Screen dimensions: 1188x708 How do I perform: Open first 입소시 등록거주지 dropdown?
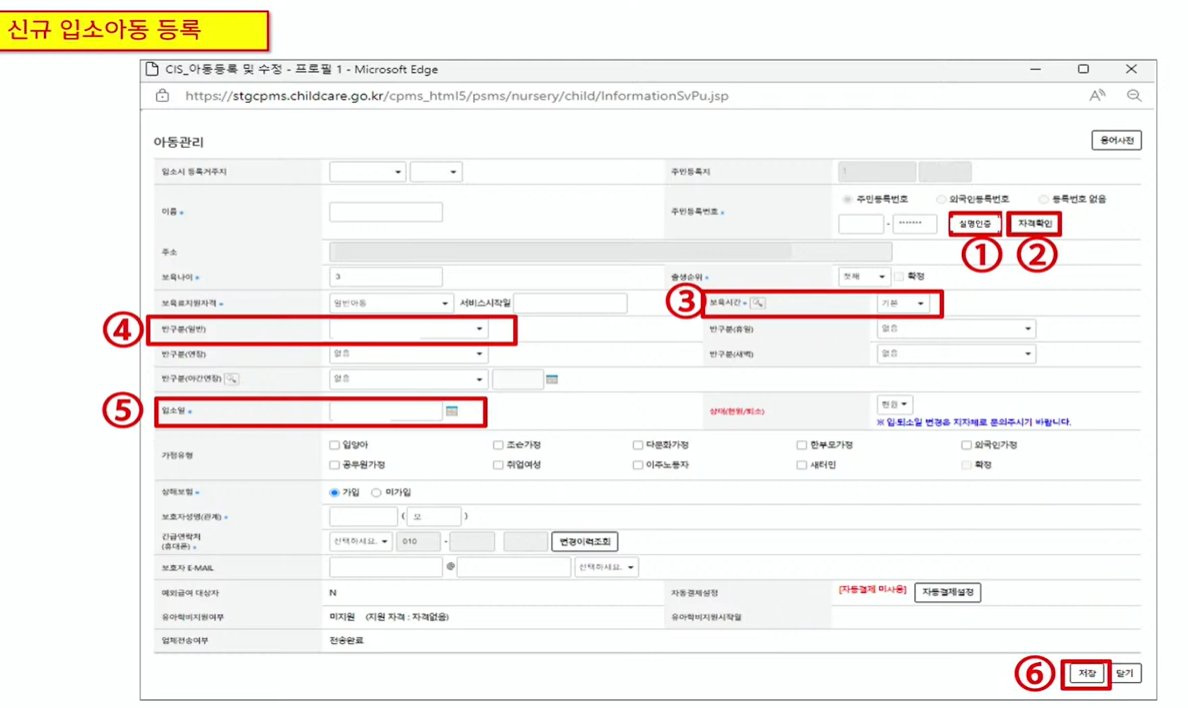pyautogui.click(x=367, y=172)
